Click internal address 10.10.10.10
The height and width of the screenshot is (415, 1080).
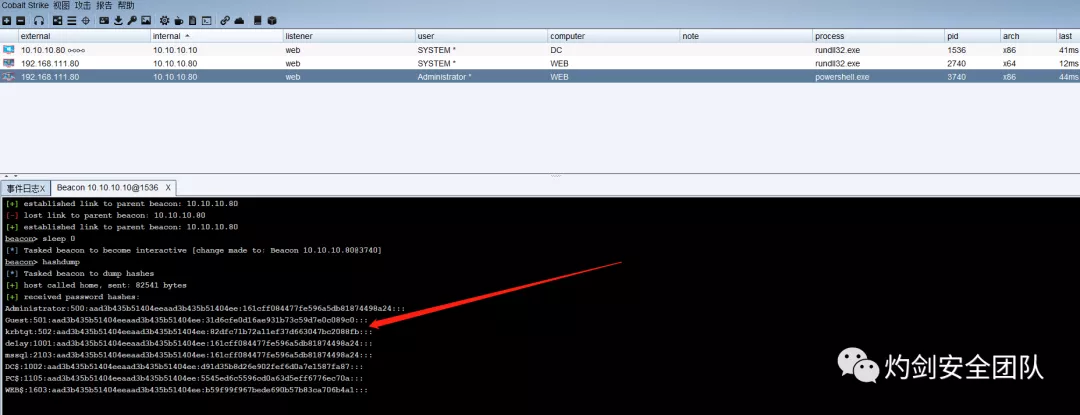click(175, 50)
